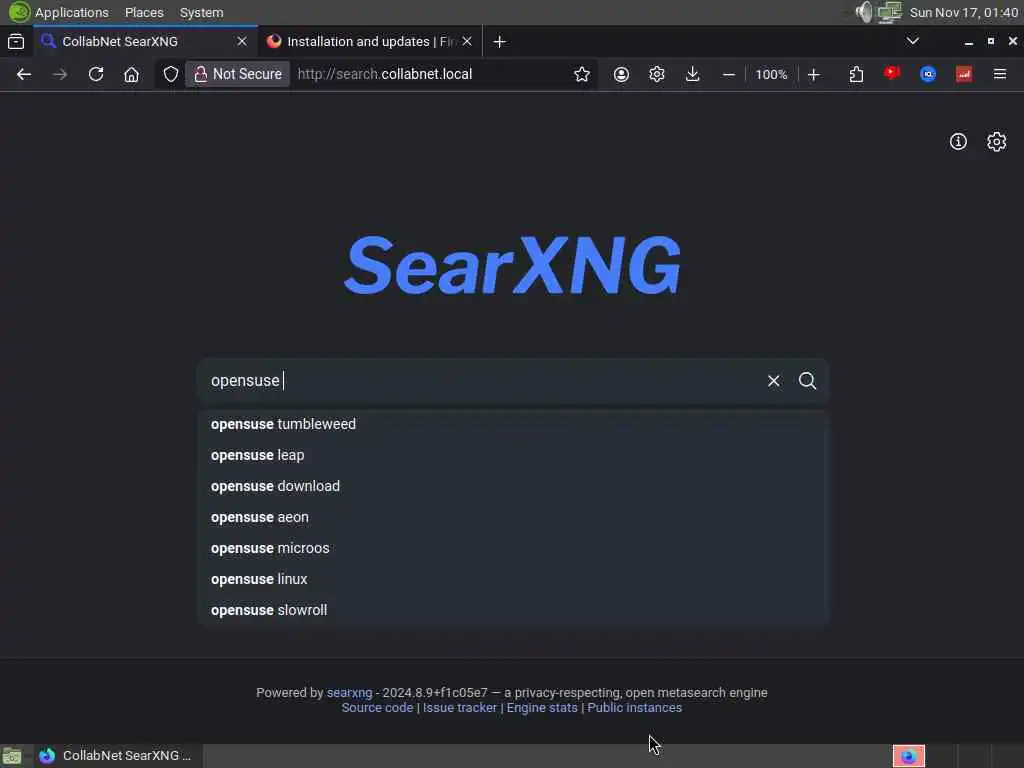Image resolution: width=1024 pixels, height=768 pixels.
Task: Open the searxng footer link
Action: 349,693
